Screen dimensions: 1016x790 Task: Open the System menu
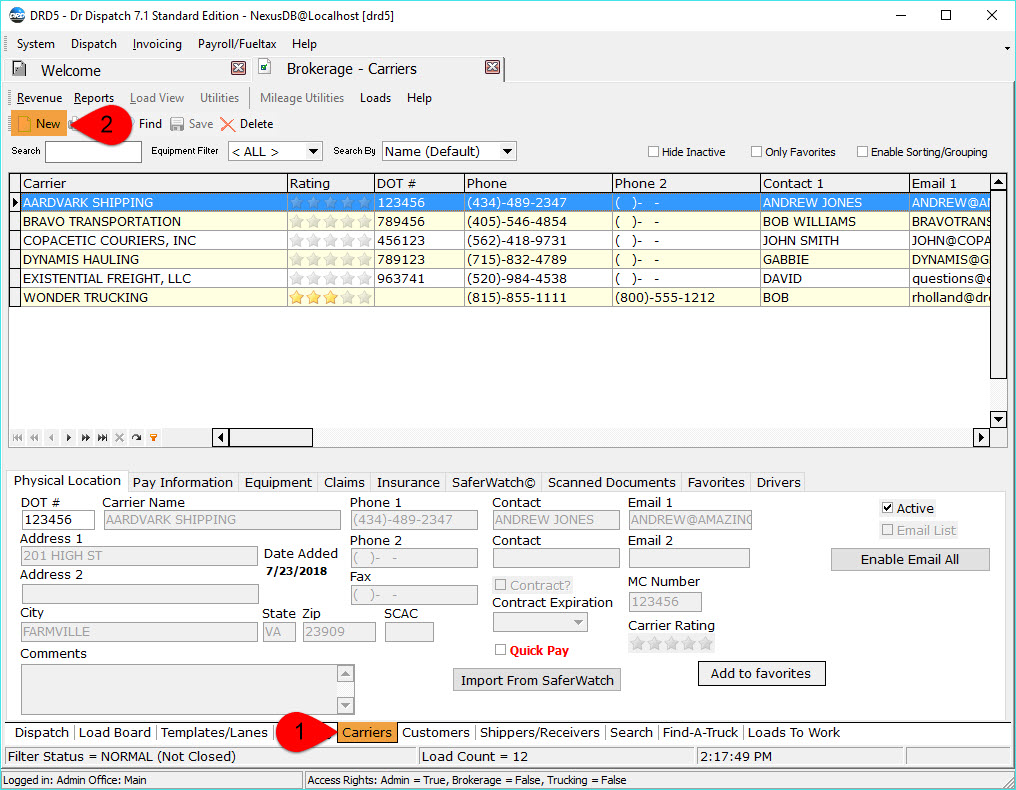click(36, 44)
